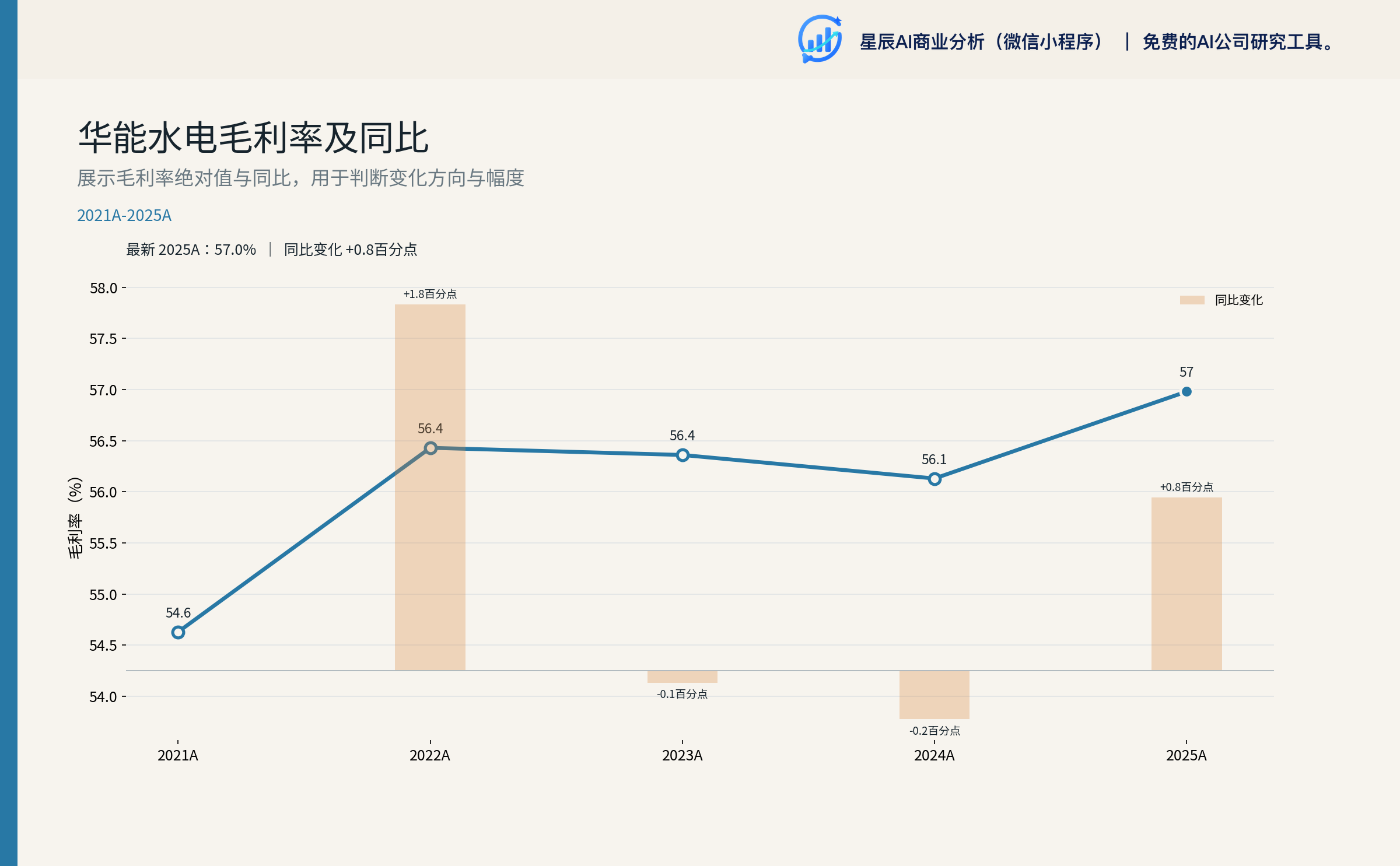Click the 2025A x-axis label
The height and width of the screenshot is (866, 1400).
click(1186, 756)
